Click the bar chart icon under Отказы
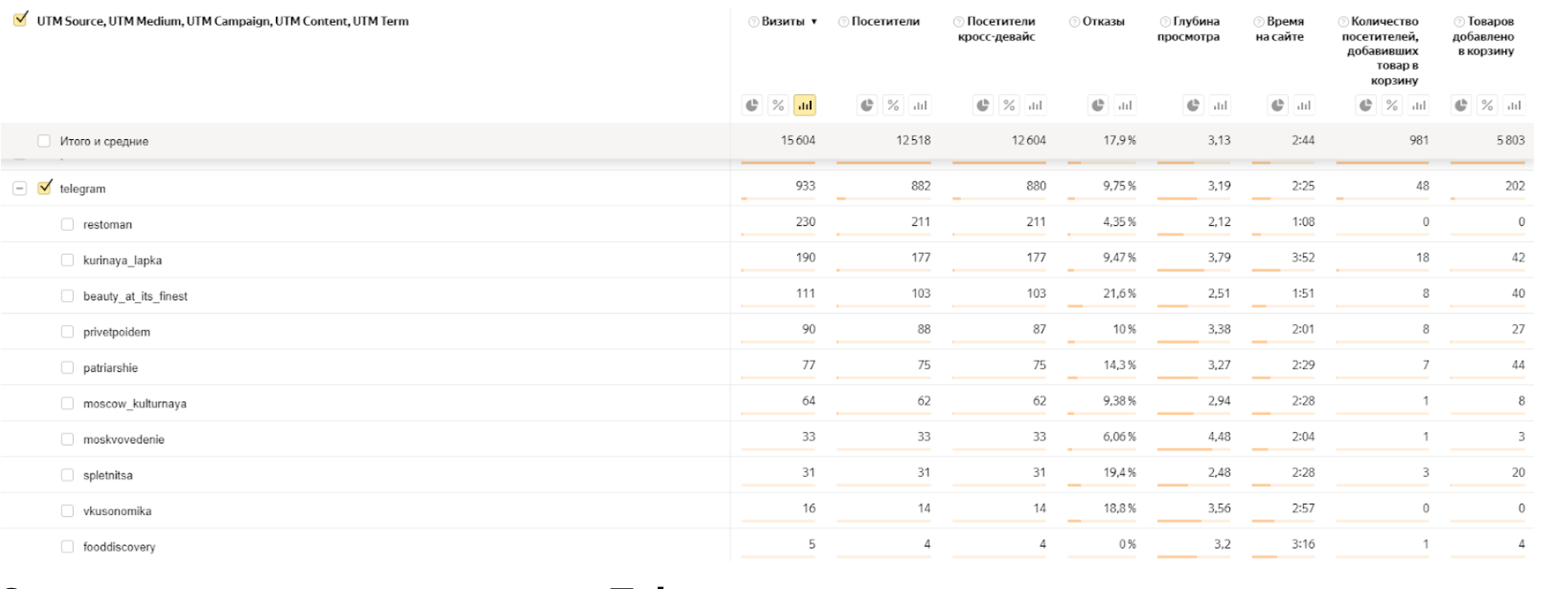 coord(1125,105)
